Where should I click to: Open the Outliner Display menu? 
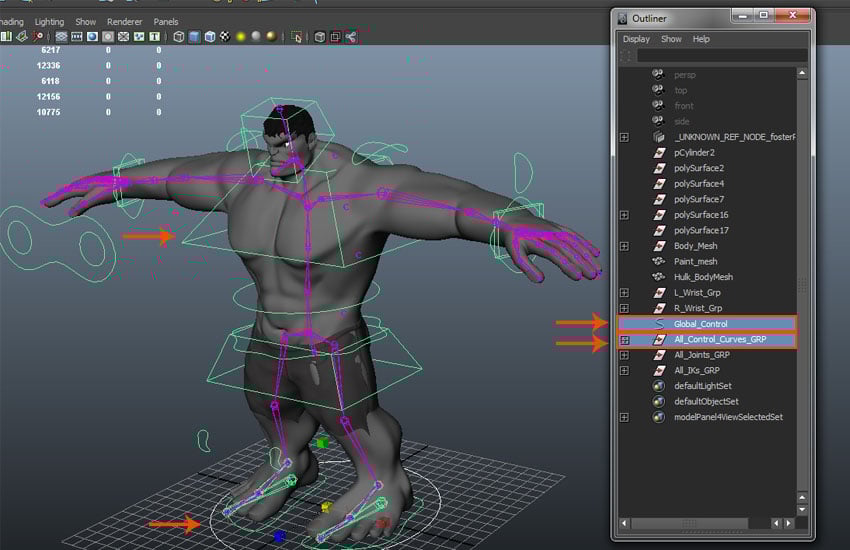636,39
